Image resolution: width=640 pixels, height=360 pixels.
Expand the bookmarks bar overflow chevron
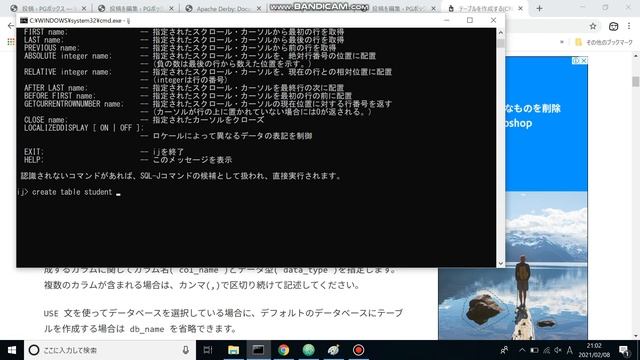click(562, 42)
